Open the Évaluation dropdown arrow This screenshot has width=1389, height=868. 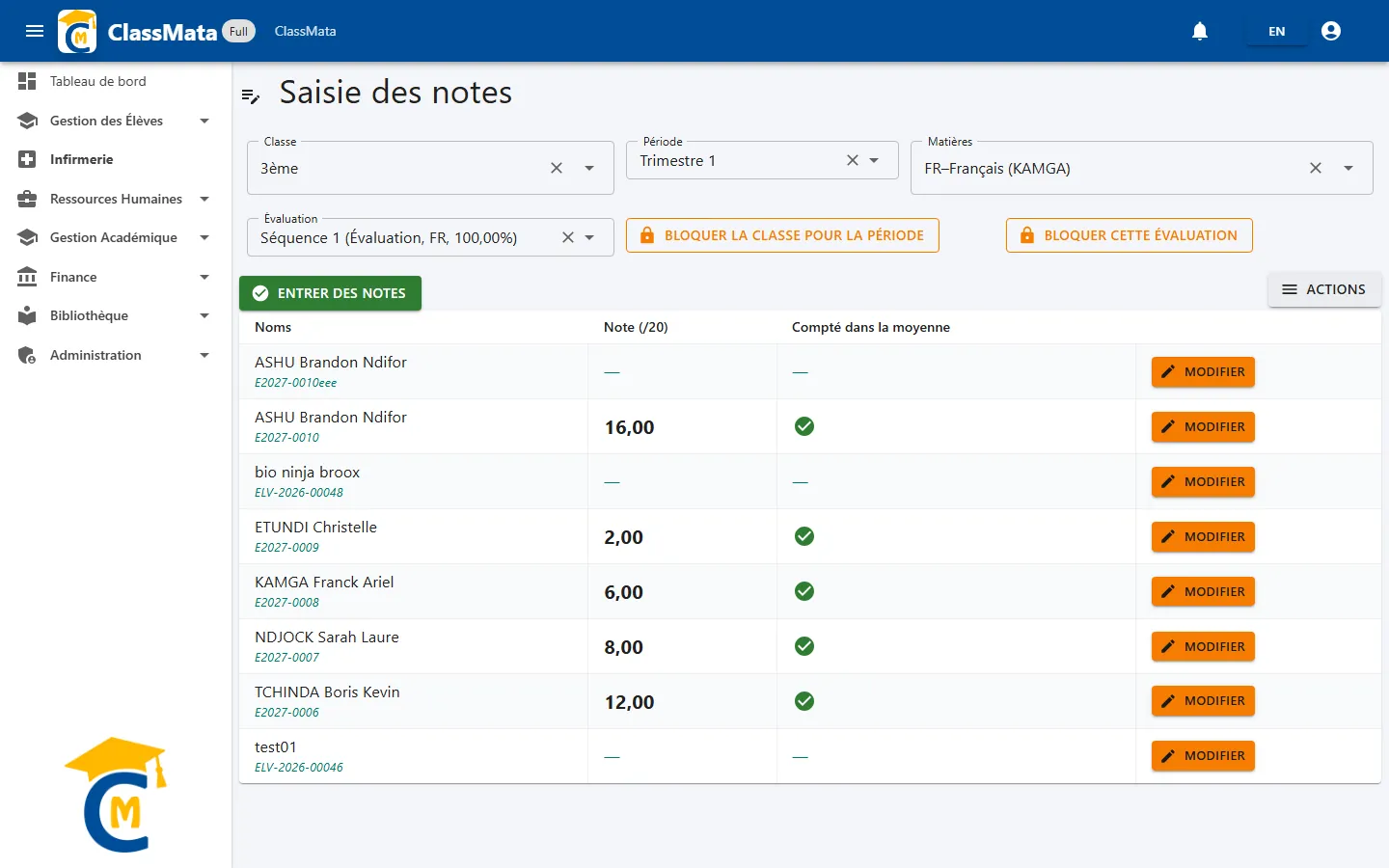point(589,237)
